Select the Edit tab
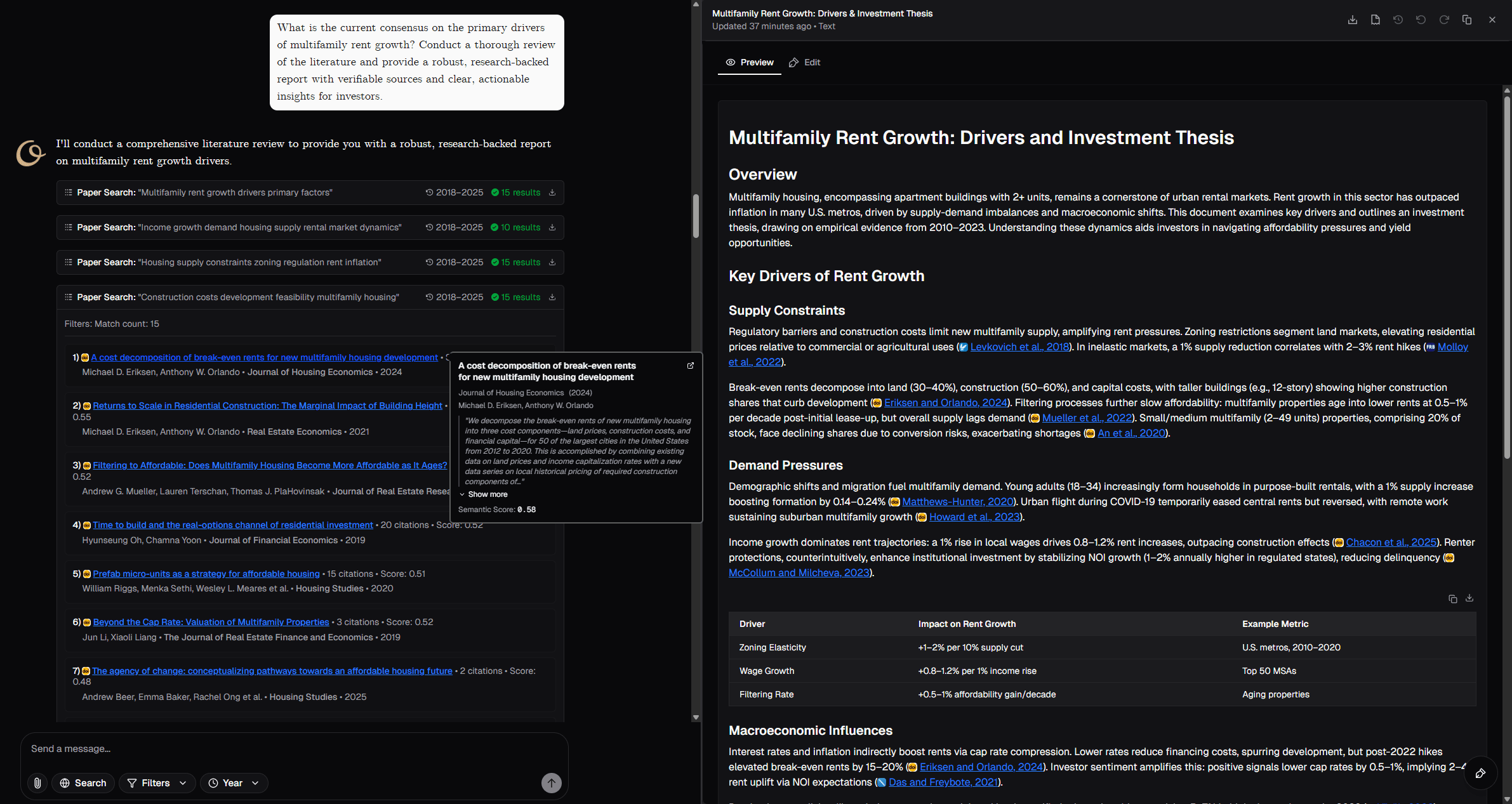 pos(804,62)
